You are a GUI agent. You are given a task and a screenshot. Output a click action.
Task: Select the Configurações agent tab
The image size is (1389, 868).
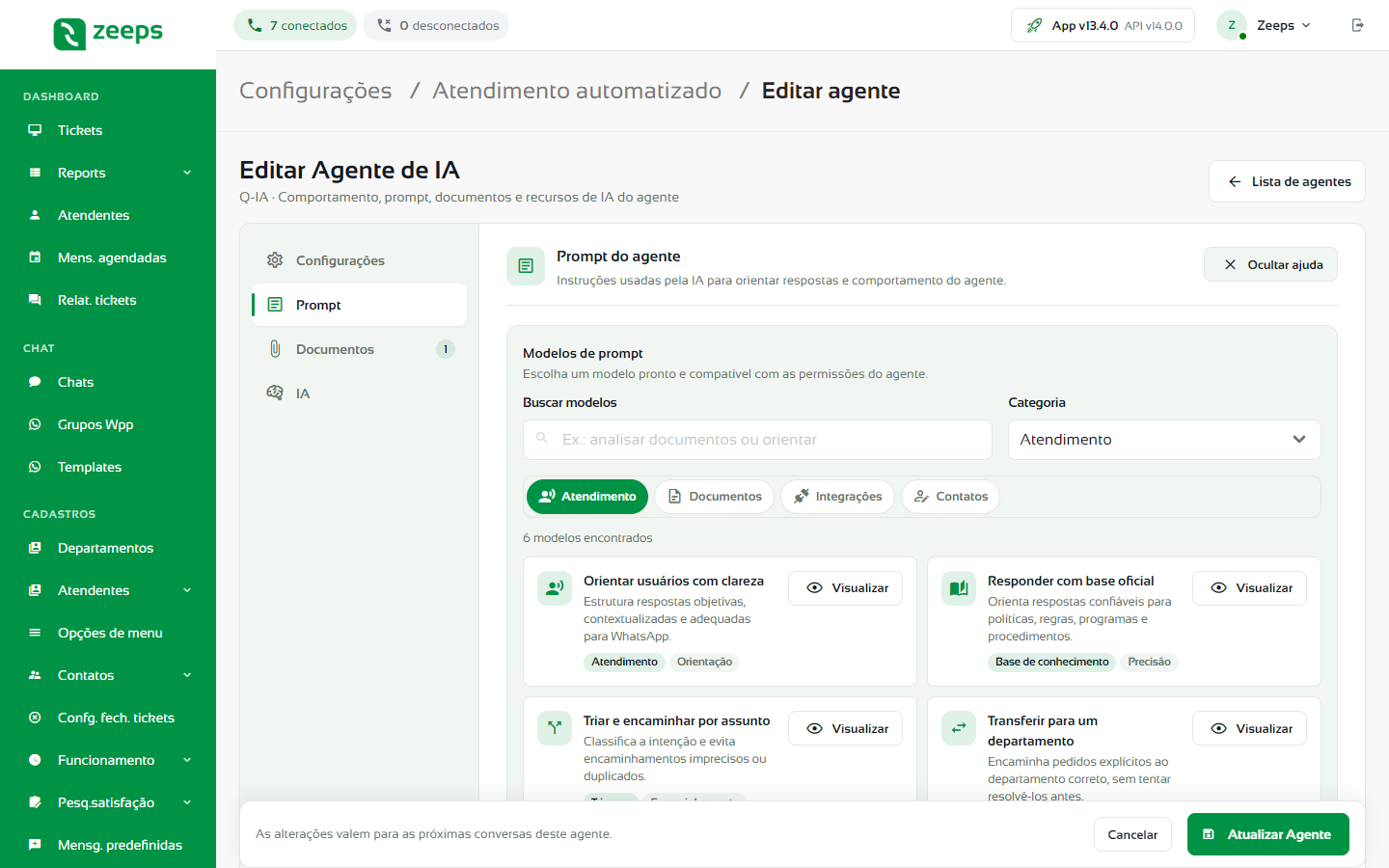[x=359, y=260]
